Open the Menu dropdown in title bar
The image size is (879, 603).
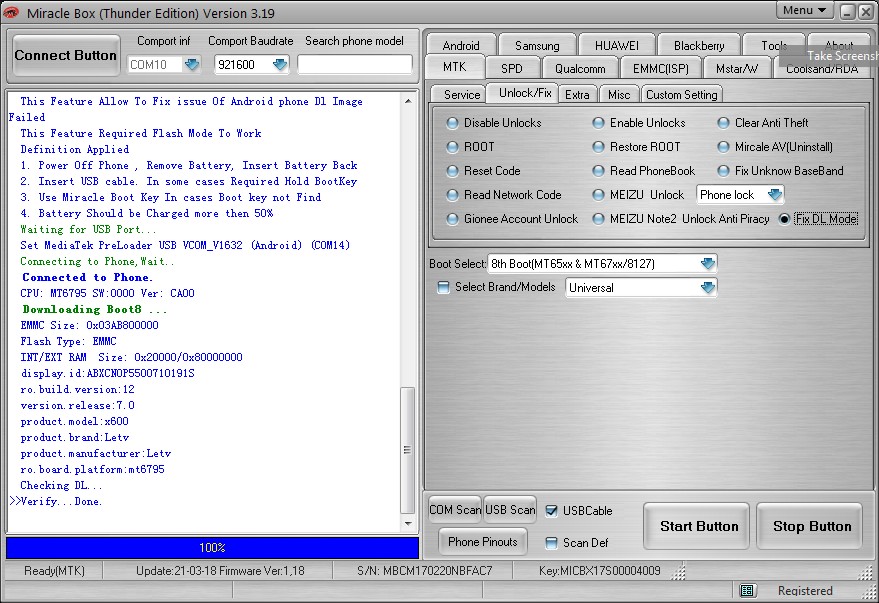click(x=804, y=11)
